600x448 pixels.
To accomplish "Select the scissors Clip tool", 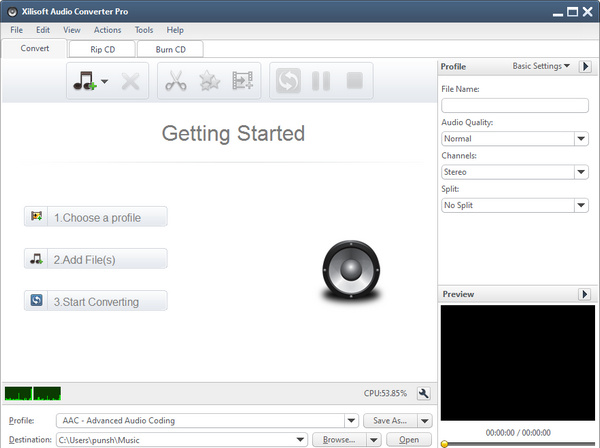I will tap(176, 81).
